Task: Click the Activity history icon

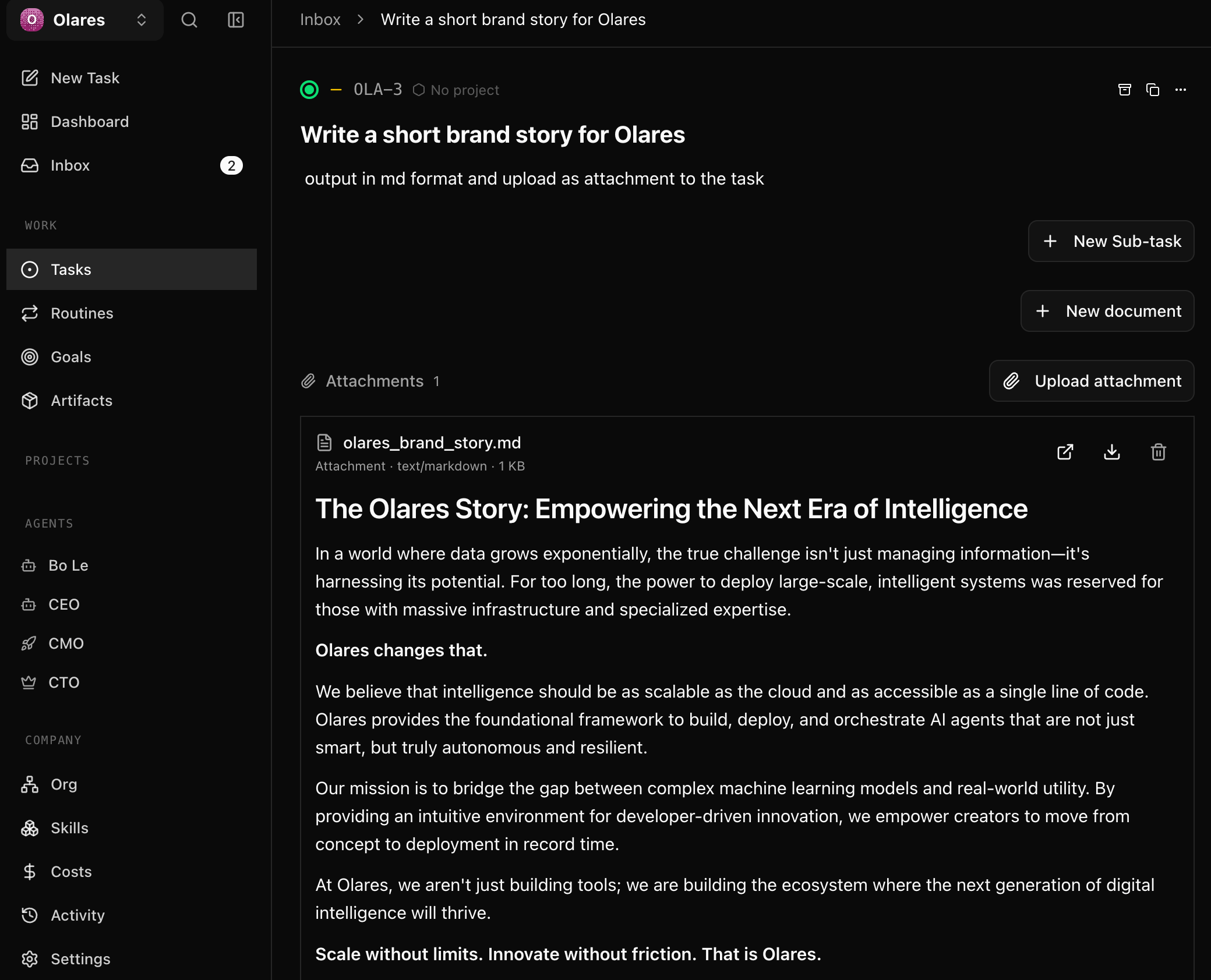Action: click(30, 915)
